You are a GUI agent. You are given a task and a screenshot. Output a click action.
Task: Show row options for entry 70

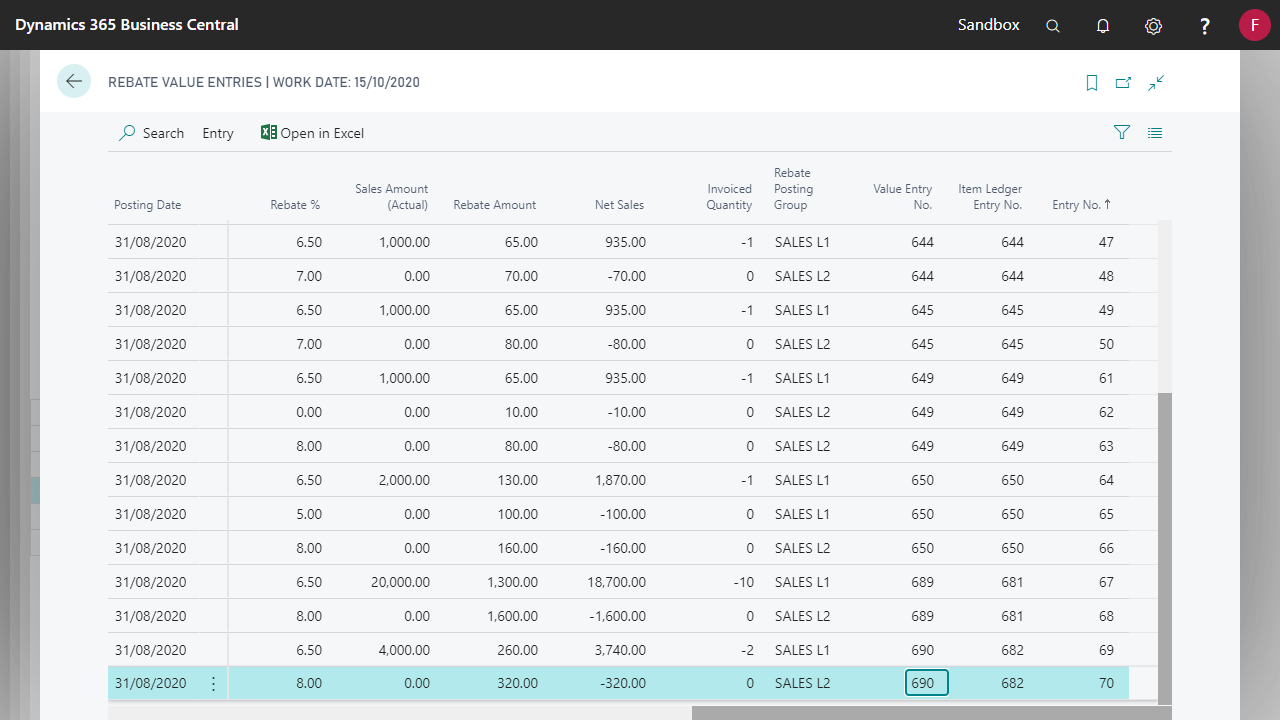tap(213, 684)
